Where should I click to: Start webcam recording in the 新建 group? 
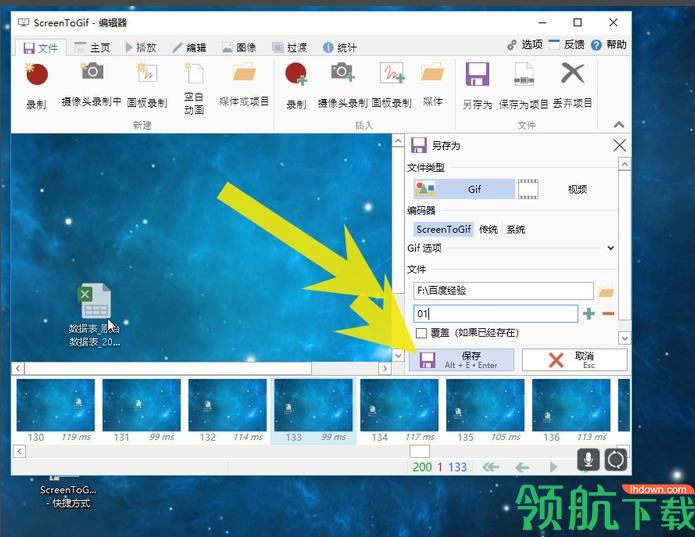tap(91, 86)
